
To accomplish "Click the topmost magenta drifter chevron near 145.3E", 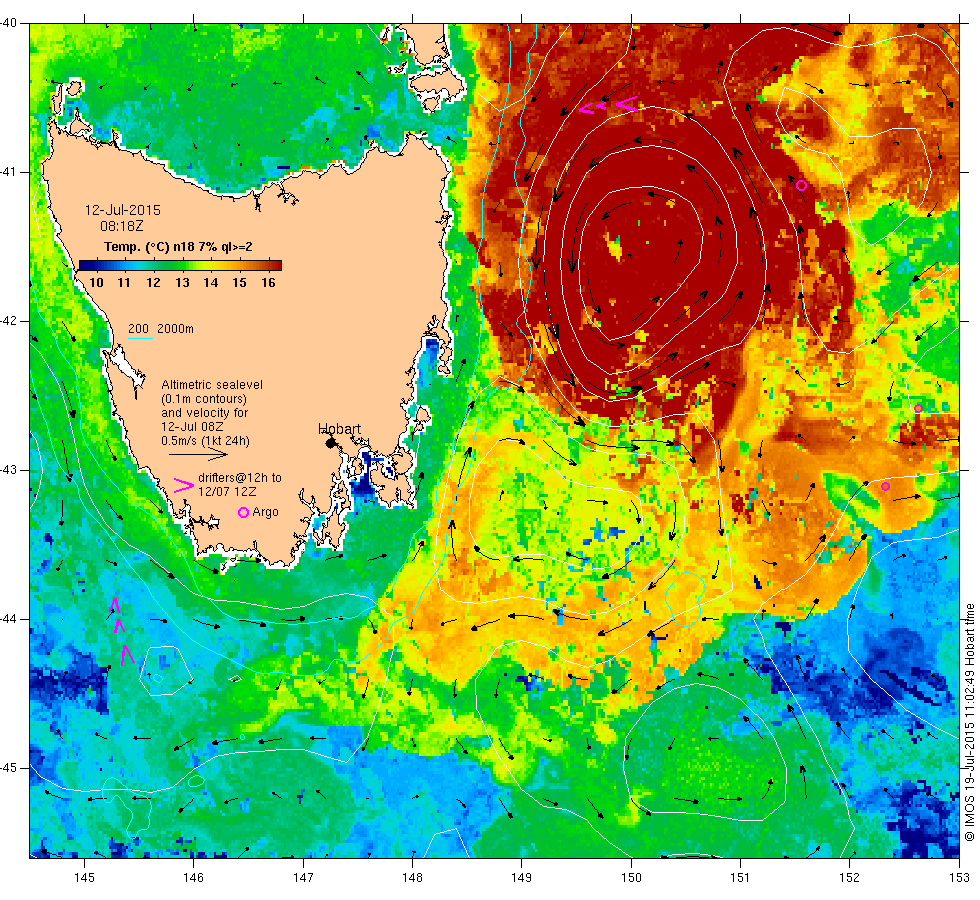I will click(114, 604).
